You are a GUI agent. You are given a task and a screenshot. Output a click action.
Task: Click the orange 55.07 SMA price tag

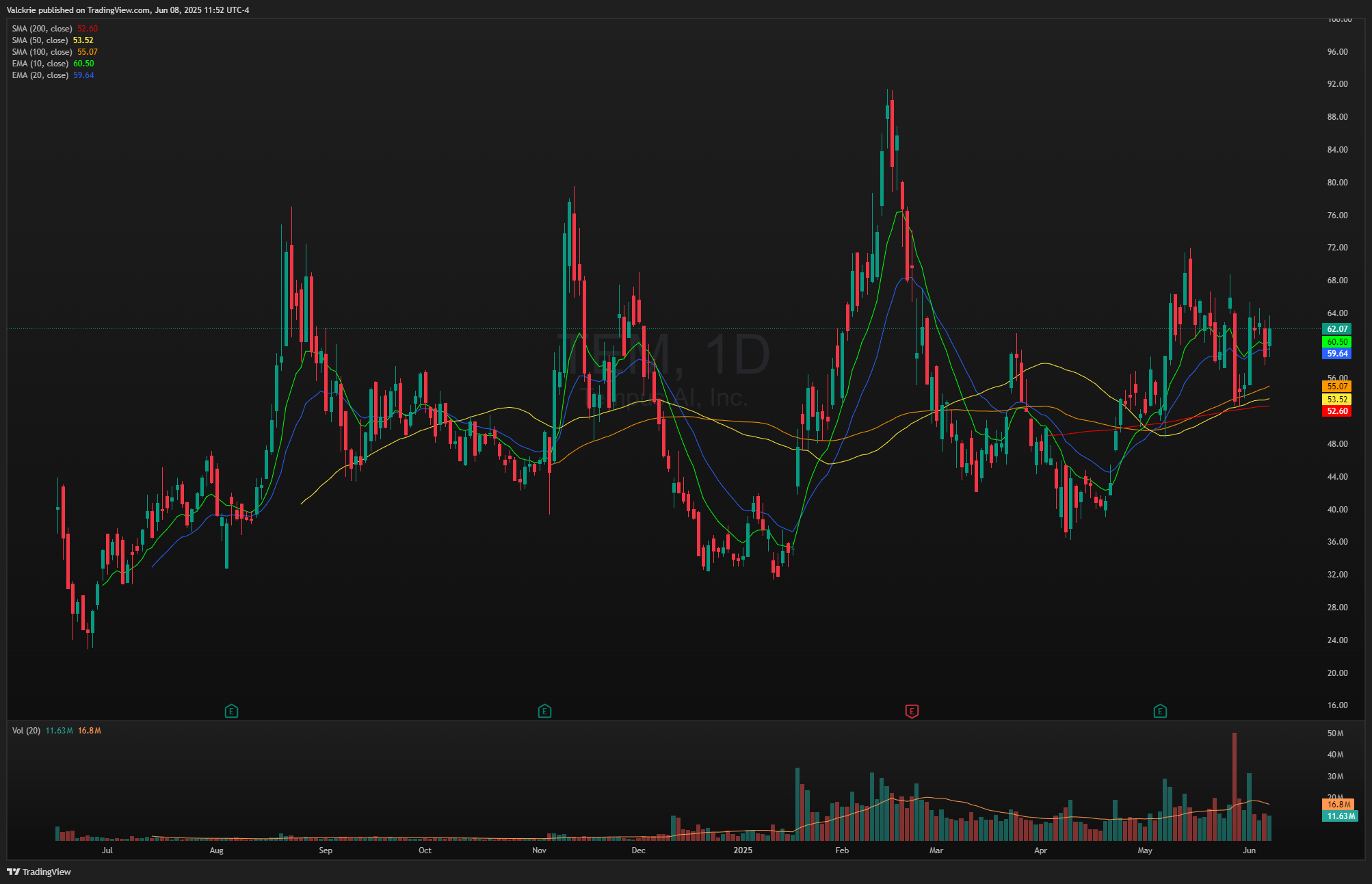[x=1336, y=387]
